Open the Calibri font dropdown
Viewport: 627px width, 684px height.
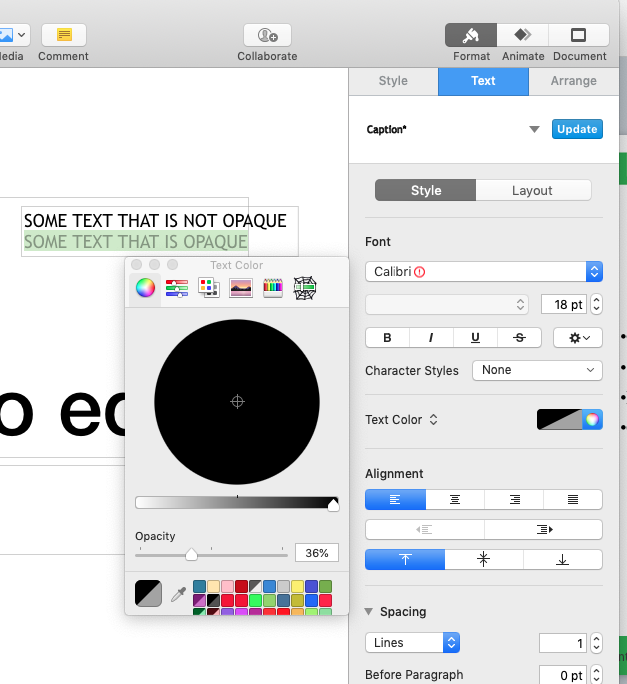pyautogui.click(x=483, y=272)
